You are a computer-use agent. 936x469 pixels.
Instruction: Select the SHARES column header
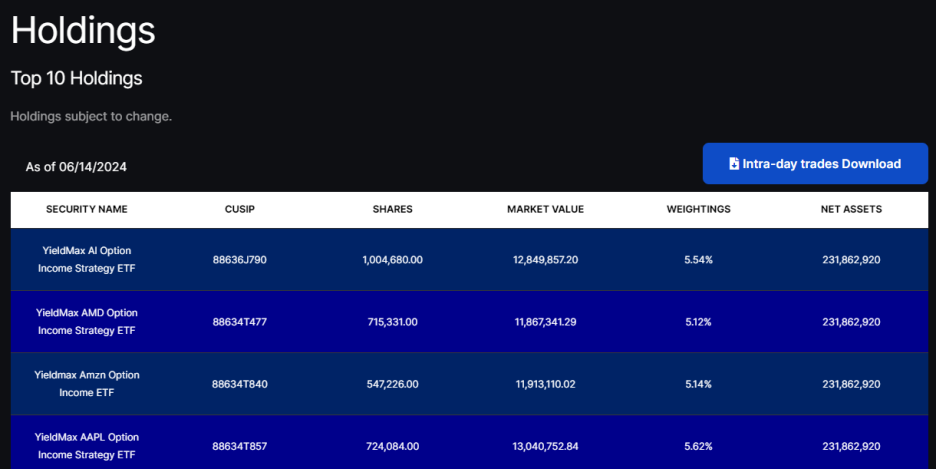coord(393,209)
